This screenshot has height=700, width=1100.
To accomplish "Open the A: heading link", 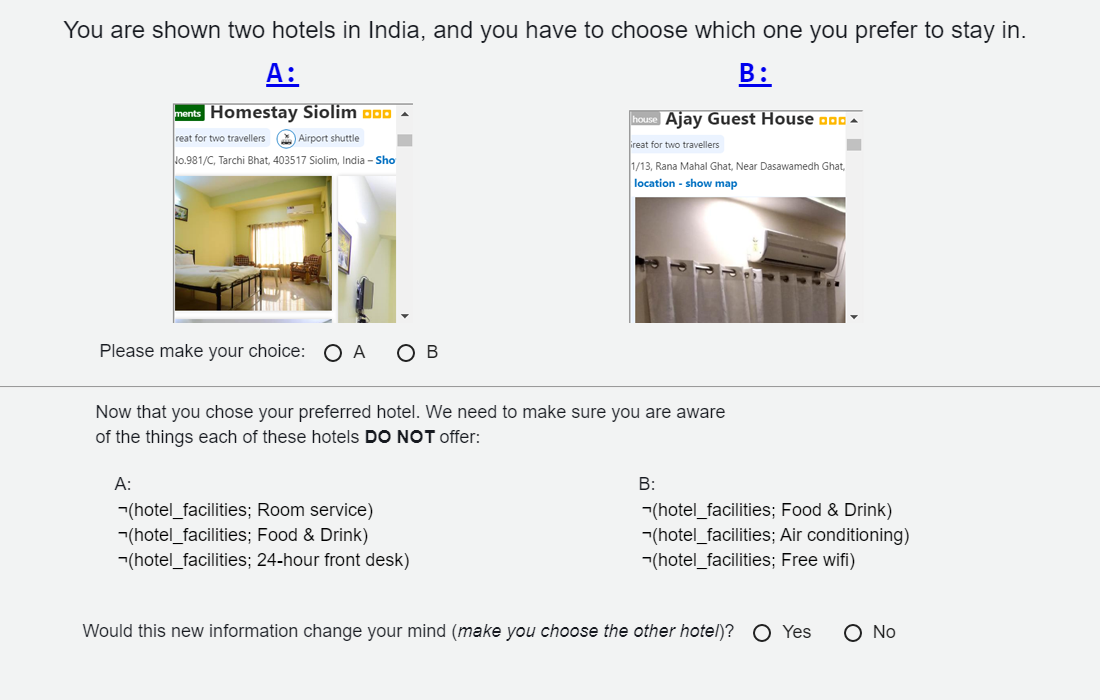I will (282, 73).
